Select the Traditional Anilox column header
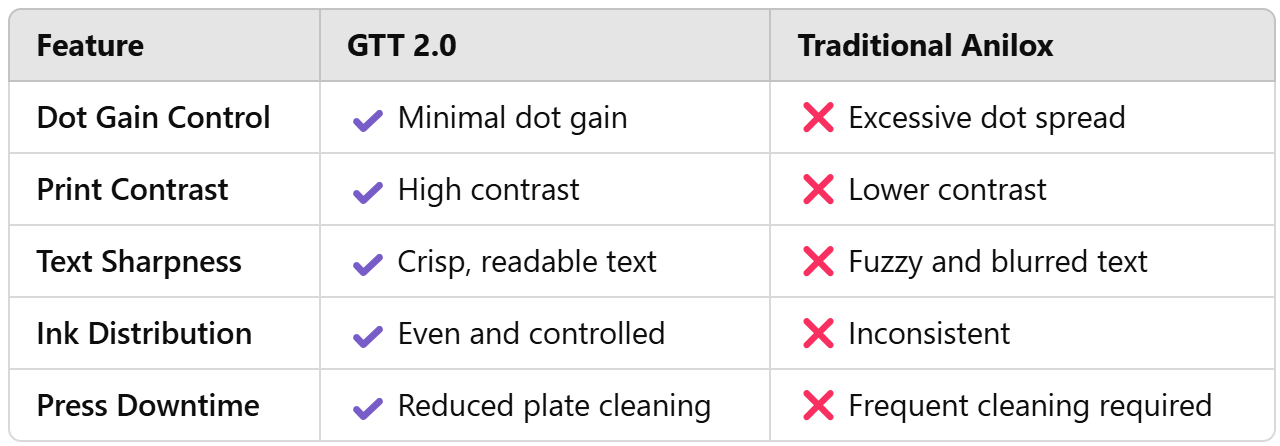This screenshot has height=446, width=1280. tap(925, 46)
